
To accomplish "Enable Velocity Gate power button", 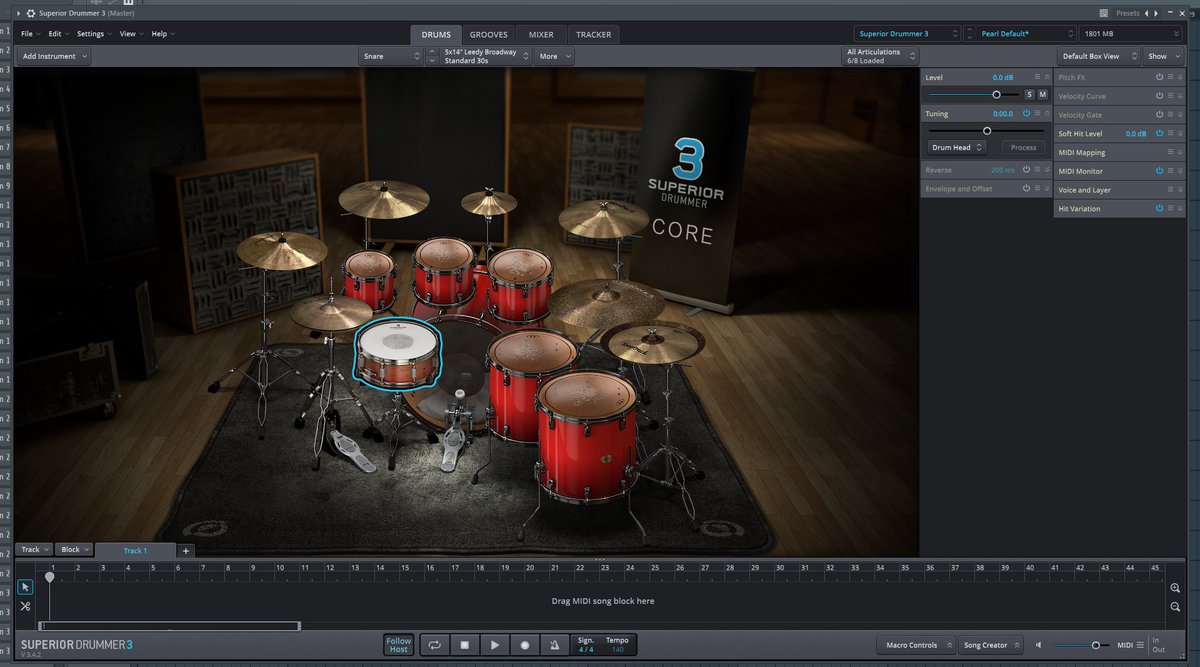I will coord(1160,115).
